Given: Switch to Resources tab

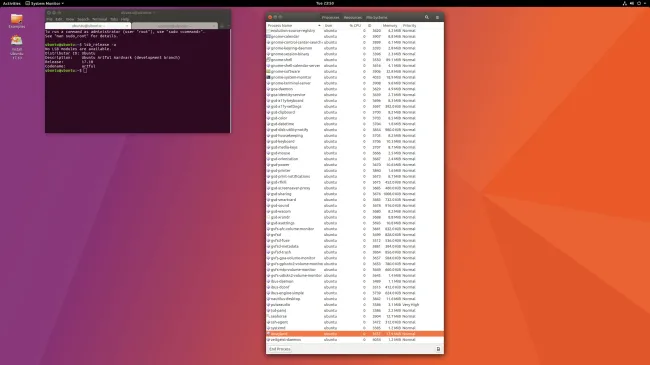Looking at the screenshot, I should [x=353, y=17].
